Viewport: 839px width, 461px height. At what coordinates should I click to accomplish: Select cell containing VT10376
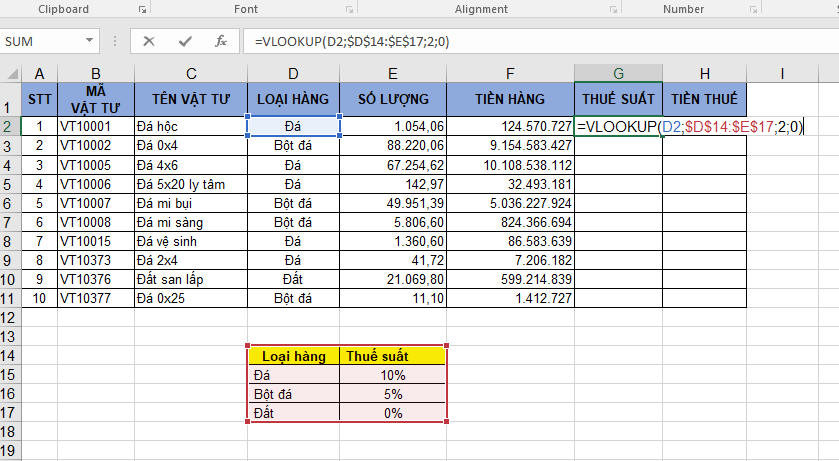click(96, 280)
